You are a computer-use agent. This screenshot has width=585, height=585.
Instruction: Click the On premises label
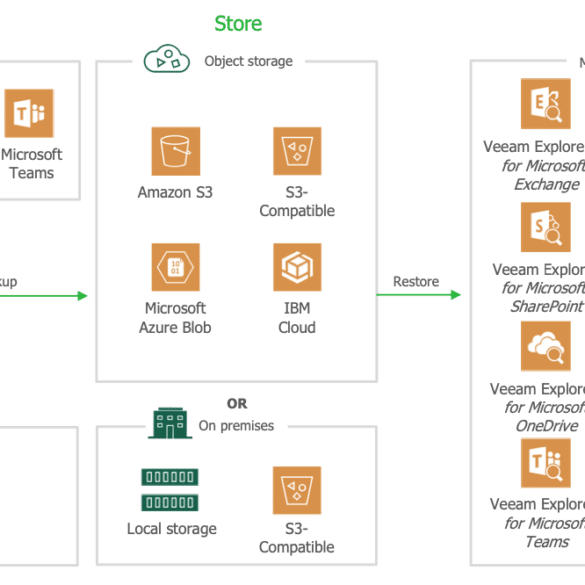coord(236,426)
